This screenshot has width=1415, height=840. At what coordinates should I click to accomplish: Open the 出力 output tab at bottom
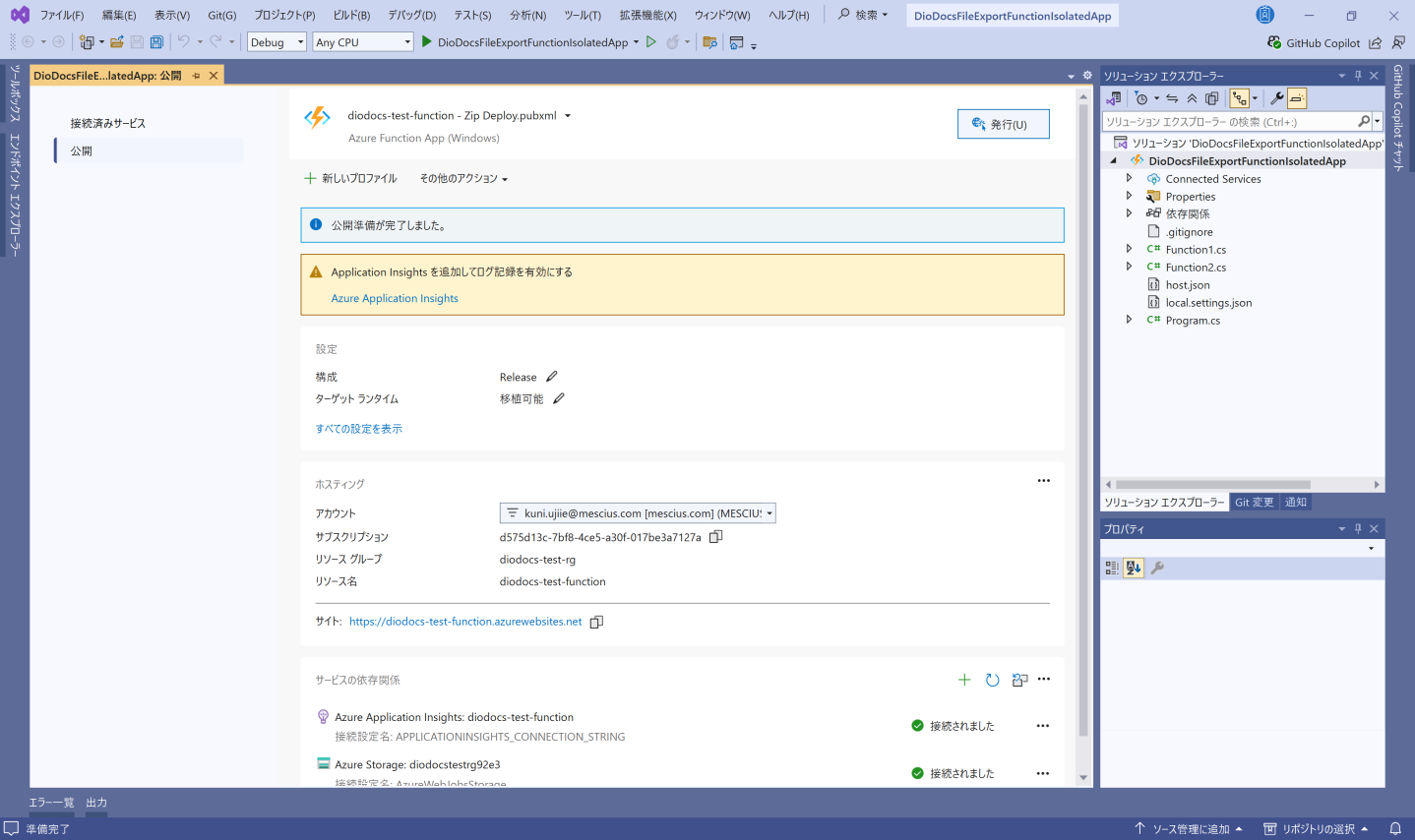point(96,803)
